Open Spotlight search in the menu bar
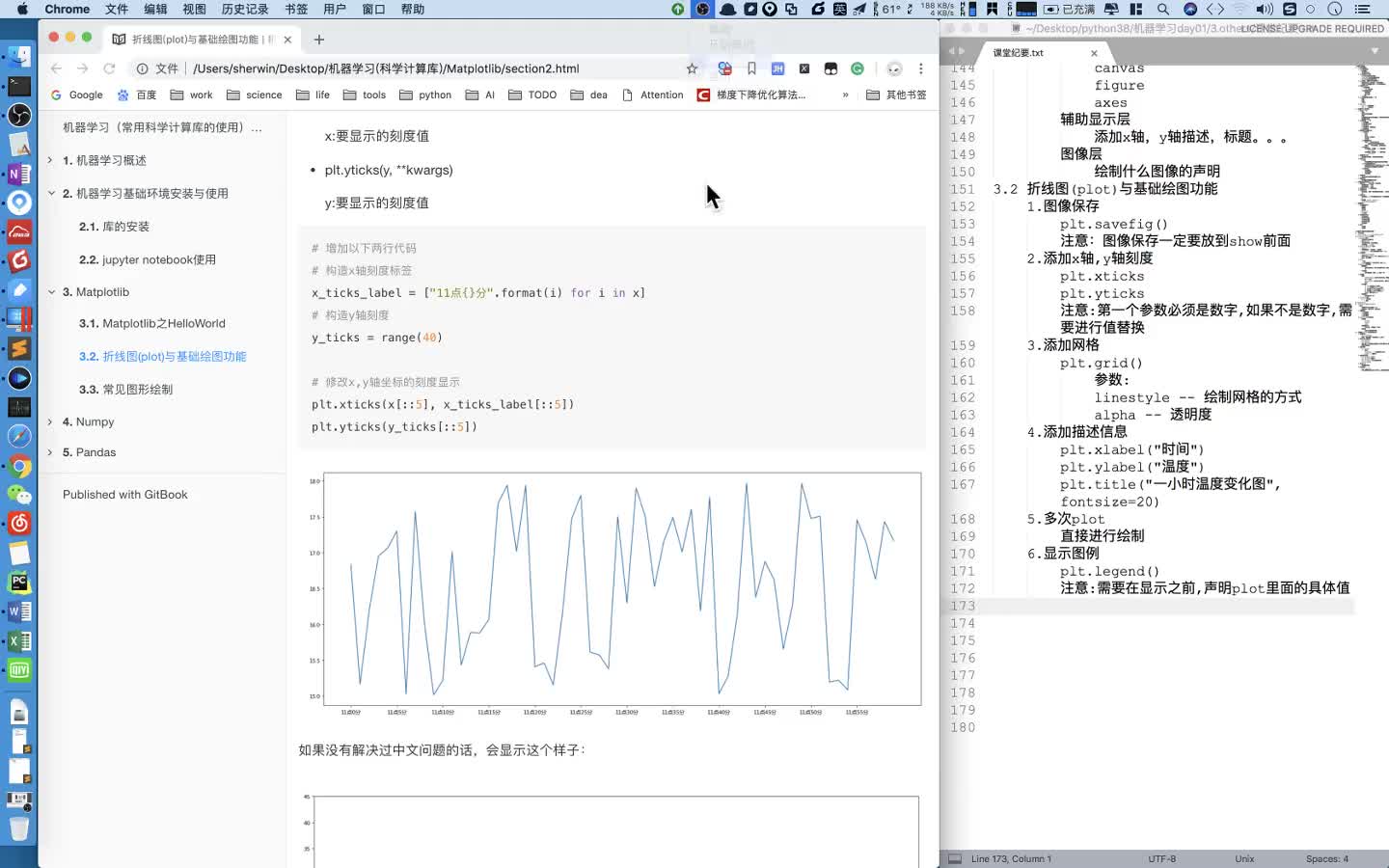 [x=1163, y=9]
